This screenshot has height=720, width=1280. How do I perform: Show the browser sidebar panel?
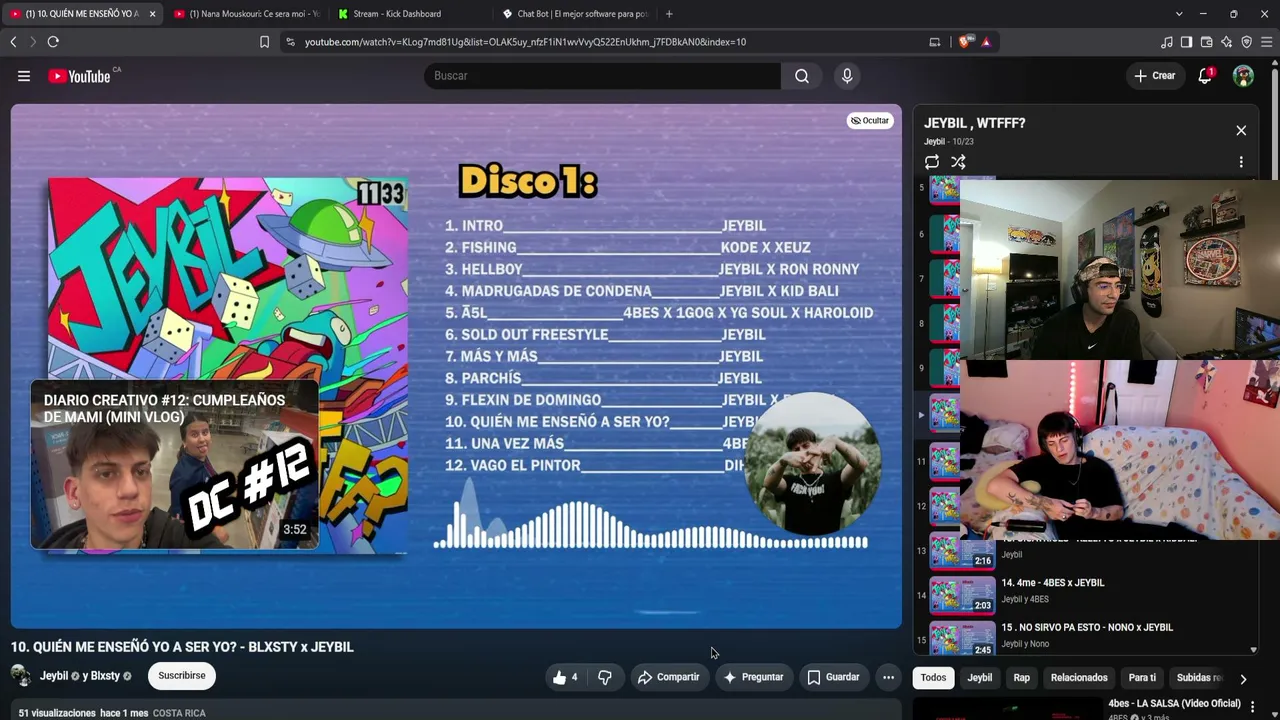[x=1186, y=42]
